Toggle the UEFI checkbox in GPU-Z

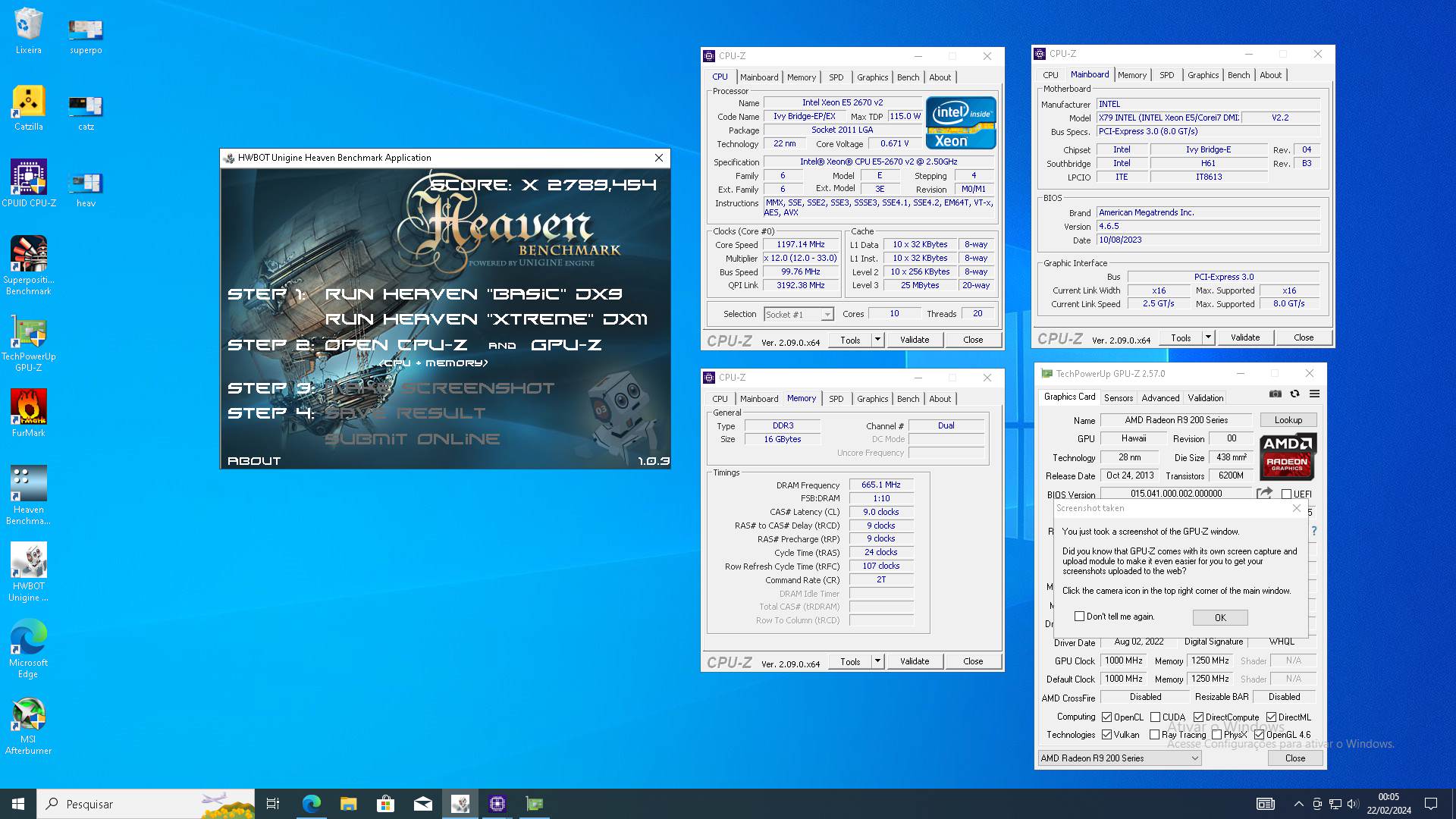1286,494
